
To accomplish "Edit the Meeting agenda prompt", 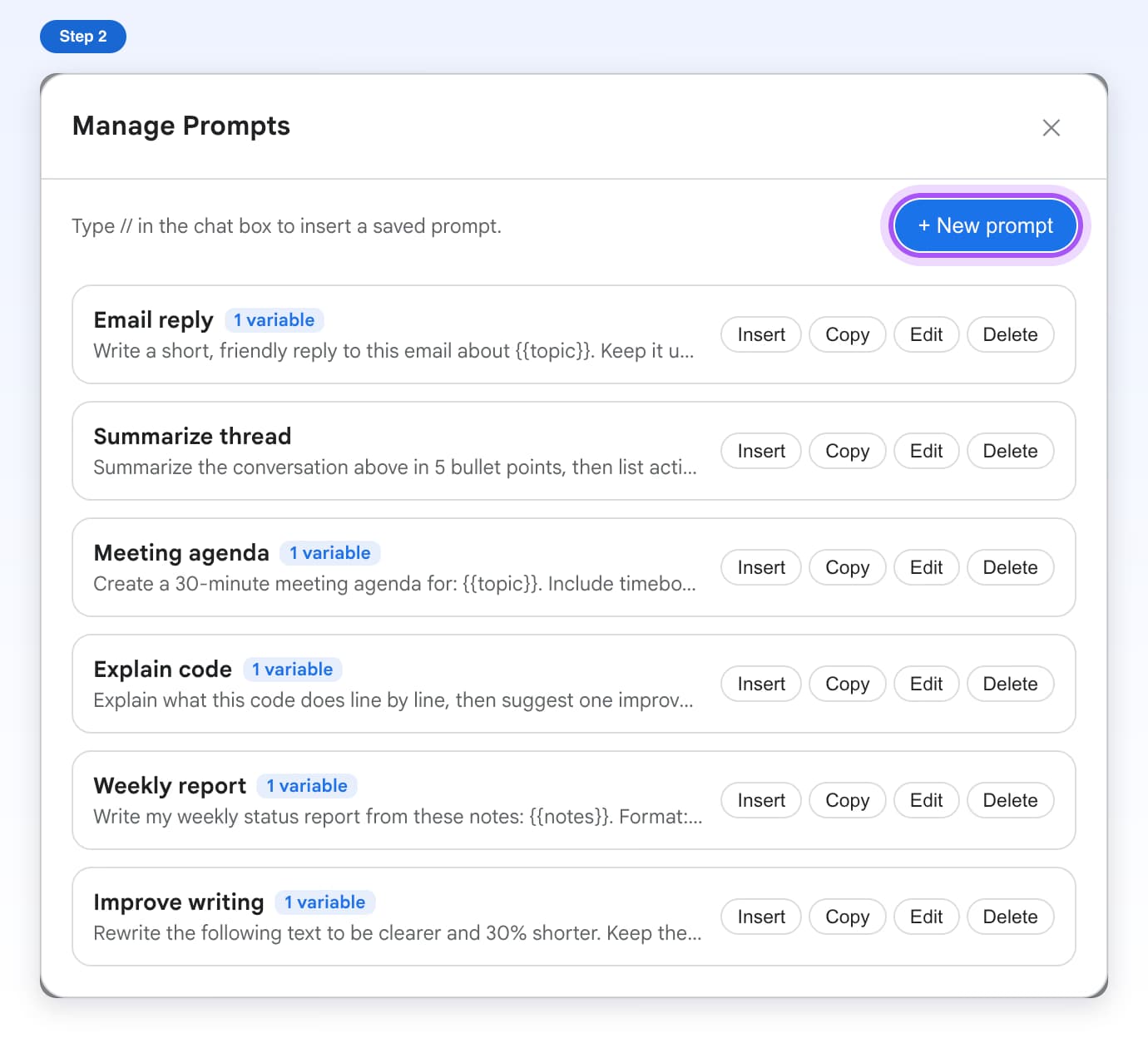I will click(926, 567).
